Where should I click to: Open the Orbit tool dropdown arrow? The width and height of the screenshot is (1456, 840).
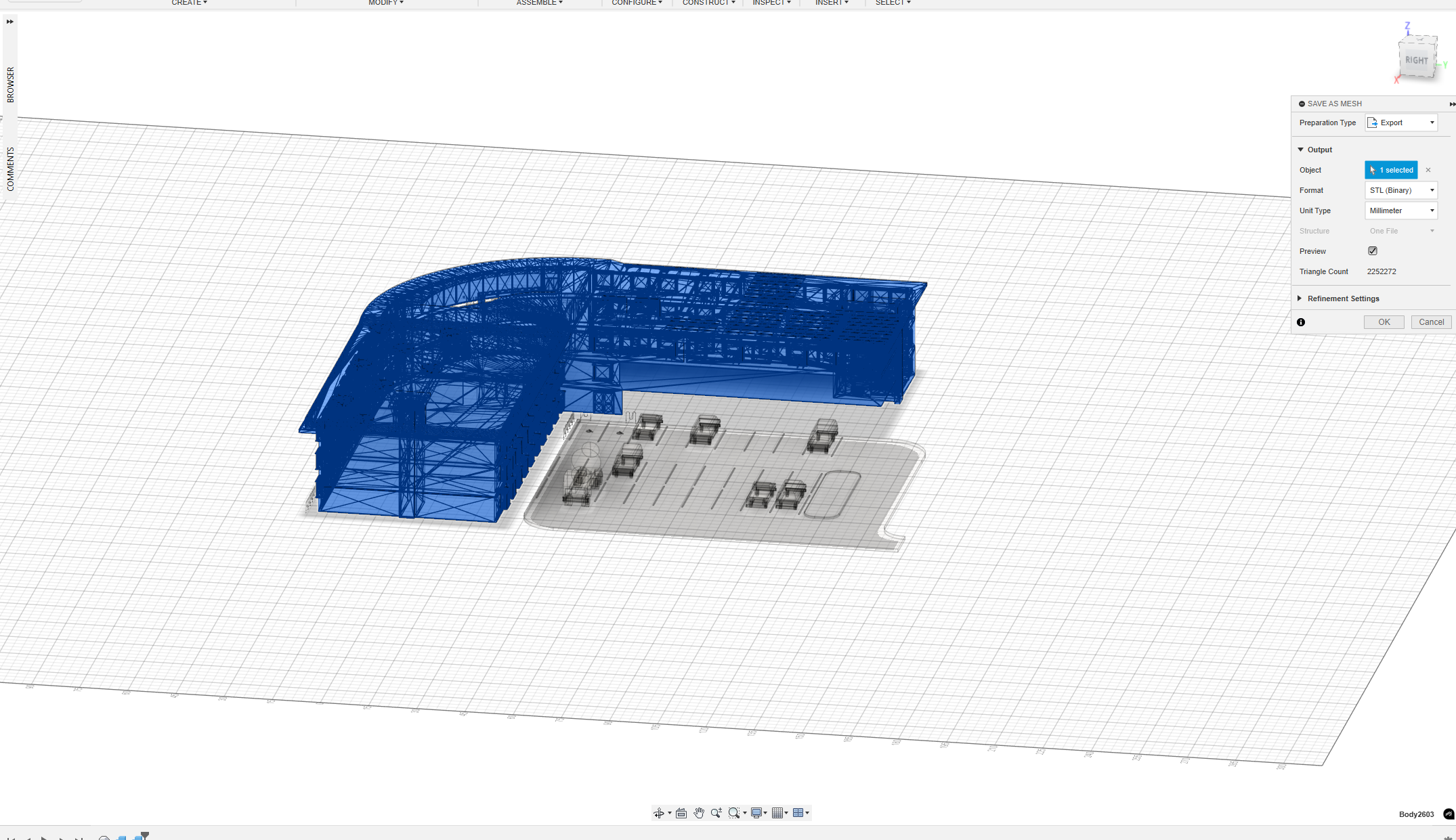[x=670, y=813]
